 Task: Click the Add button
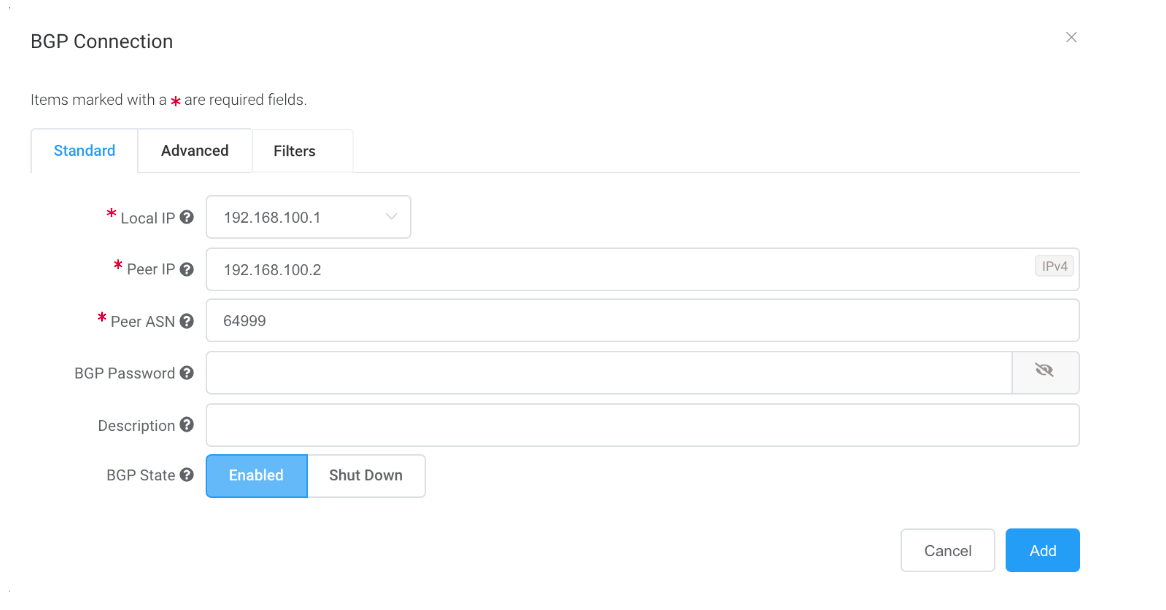[1042, 551]
